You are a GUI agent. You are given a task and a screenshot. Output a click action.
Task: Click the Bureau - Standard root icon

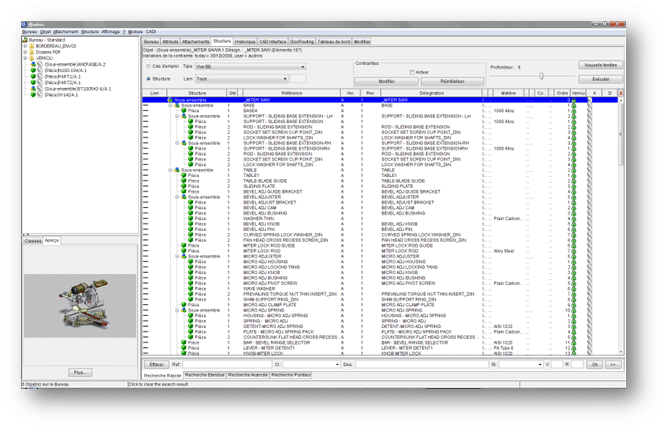point(25,40)
